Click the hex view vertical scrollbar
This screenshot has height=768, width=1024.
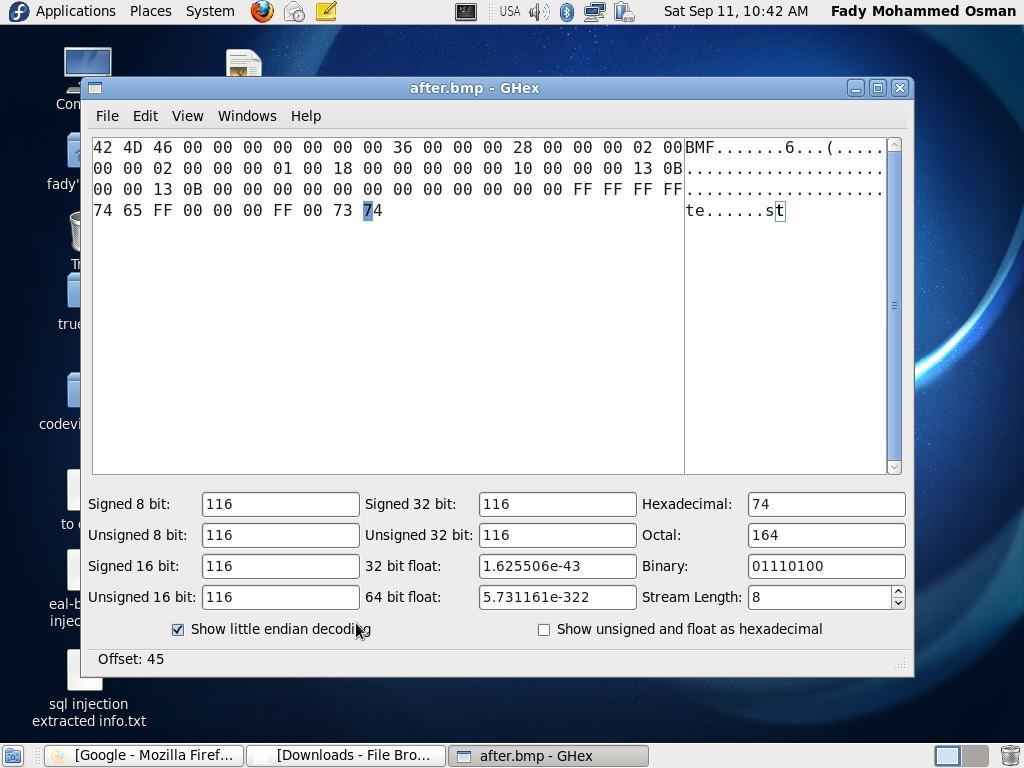tap(894, 305)
